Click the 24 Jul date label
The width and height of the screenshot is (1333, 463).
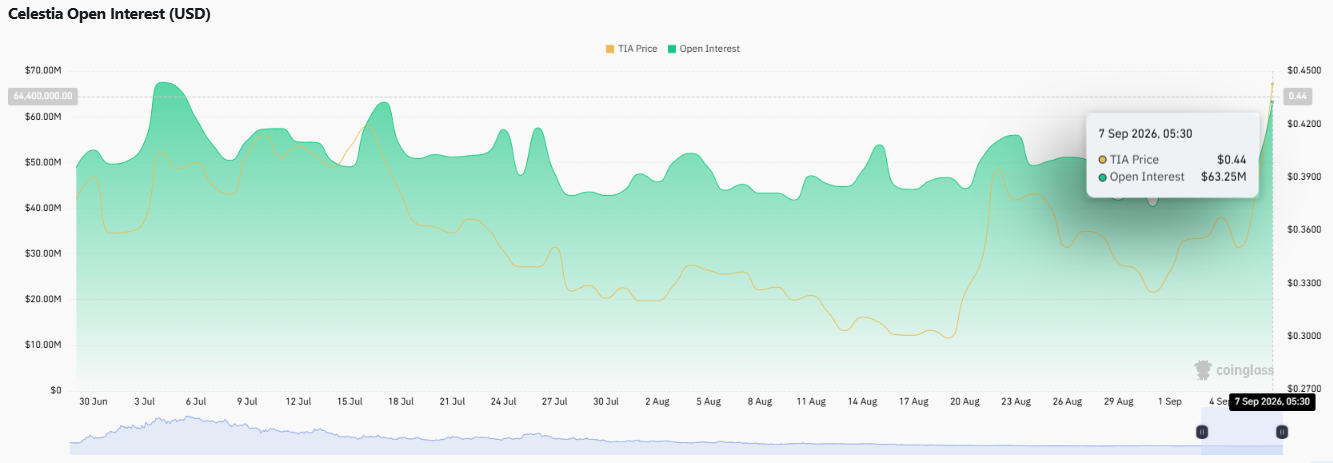coord(503,401)
